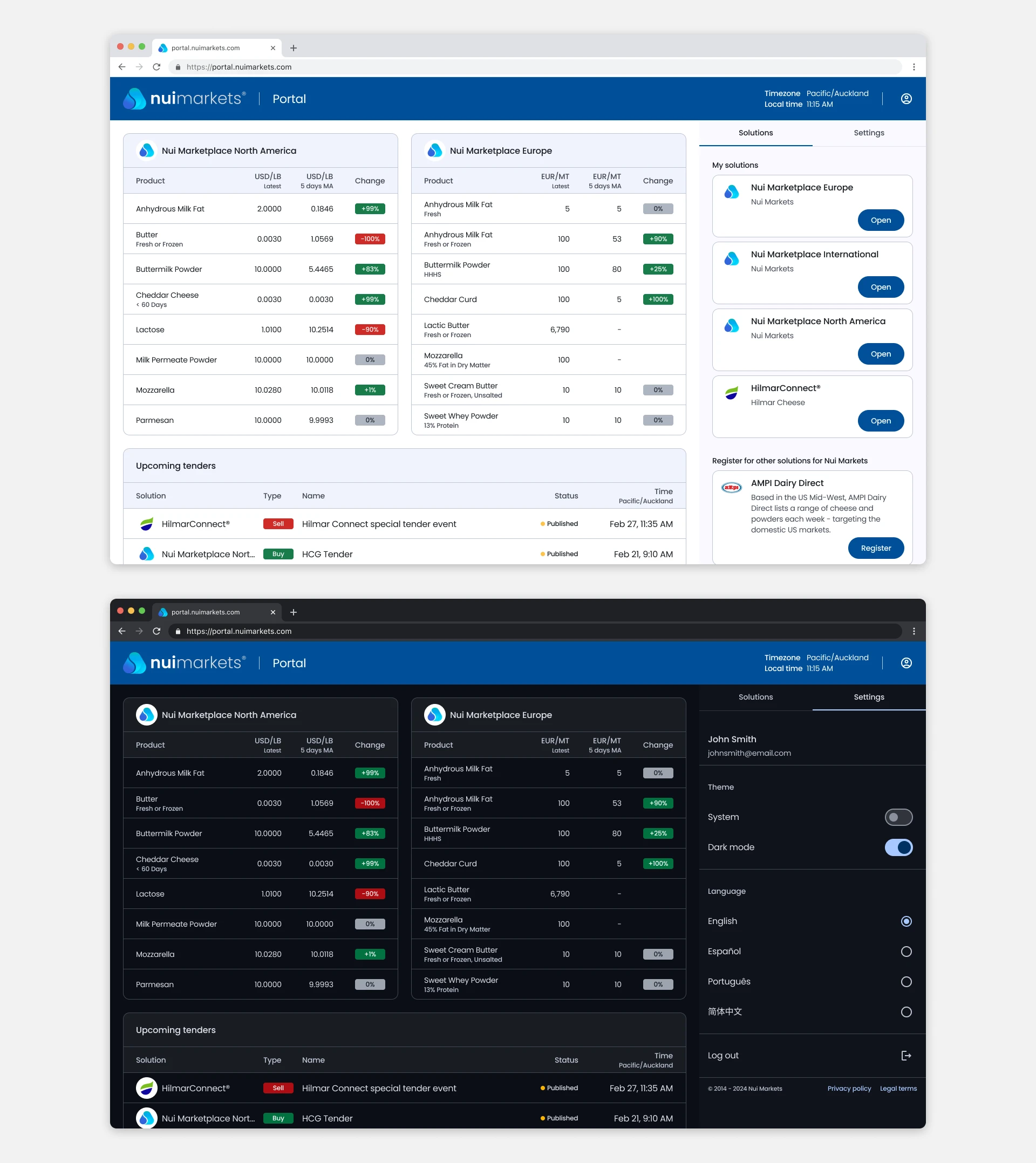Viewport: 1036px width, 1163px height.
Task: Click the red Sell badge in the light Hilmar tender row
Action: [278, 523]
